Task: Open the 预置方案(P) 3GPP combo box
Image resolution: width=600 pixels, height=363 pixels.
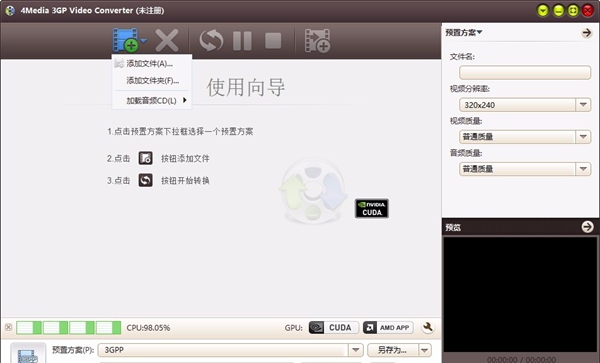Action: [x=230, y=350]
